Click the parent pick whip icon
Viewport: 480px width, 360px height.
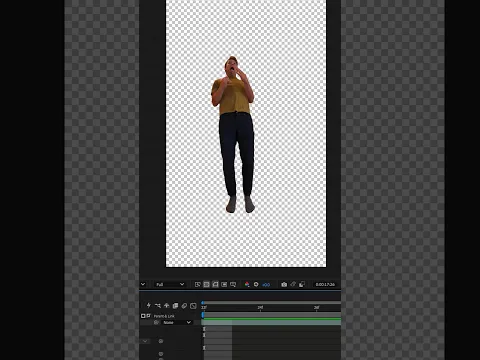pyautogui.click(x=156, y=322)
